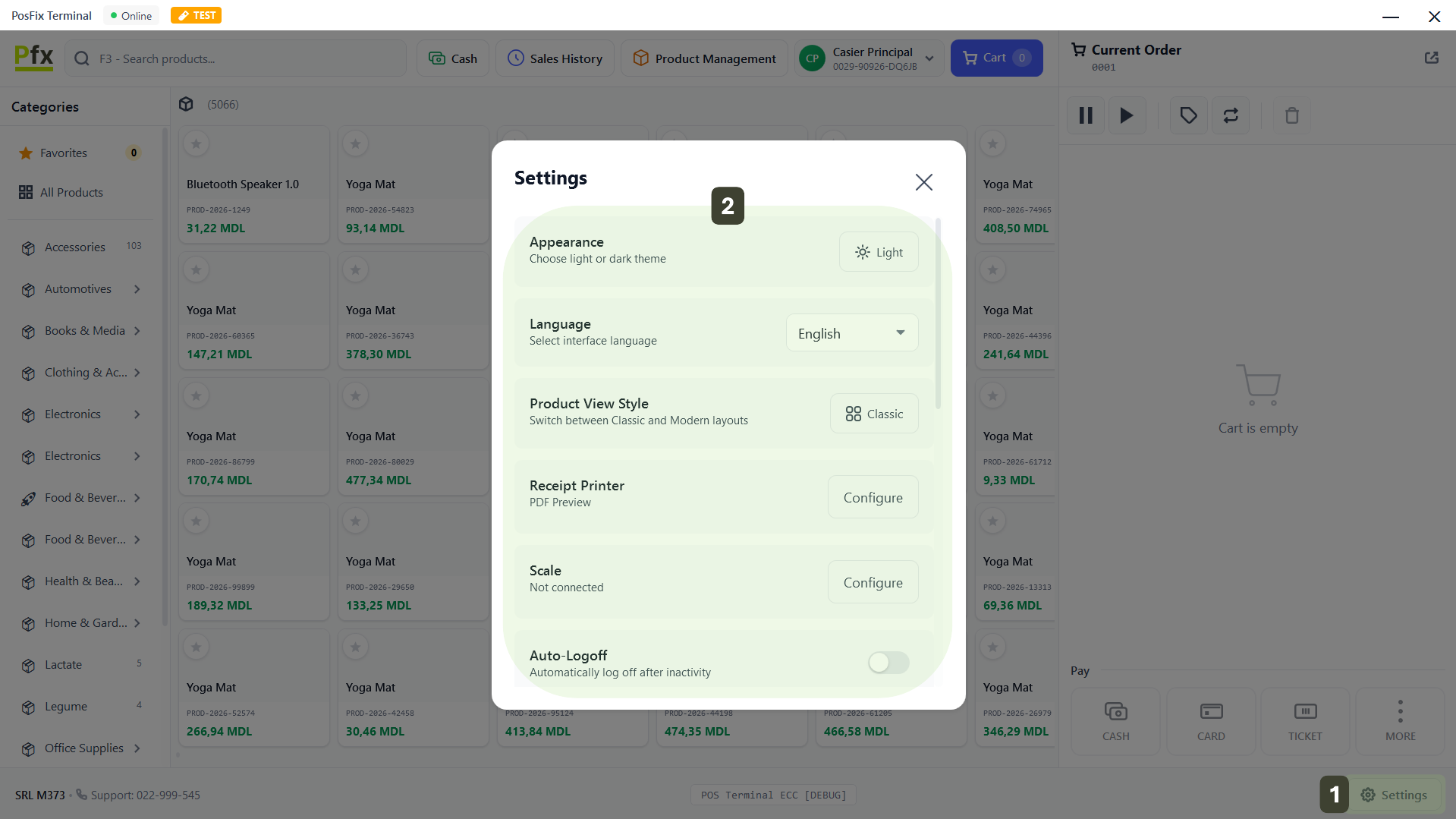Favorite the Bluetooth Speaker 1.0 star
This screenshot has height=819, width=1456.
click(x=197, y=143)
